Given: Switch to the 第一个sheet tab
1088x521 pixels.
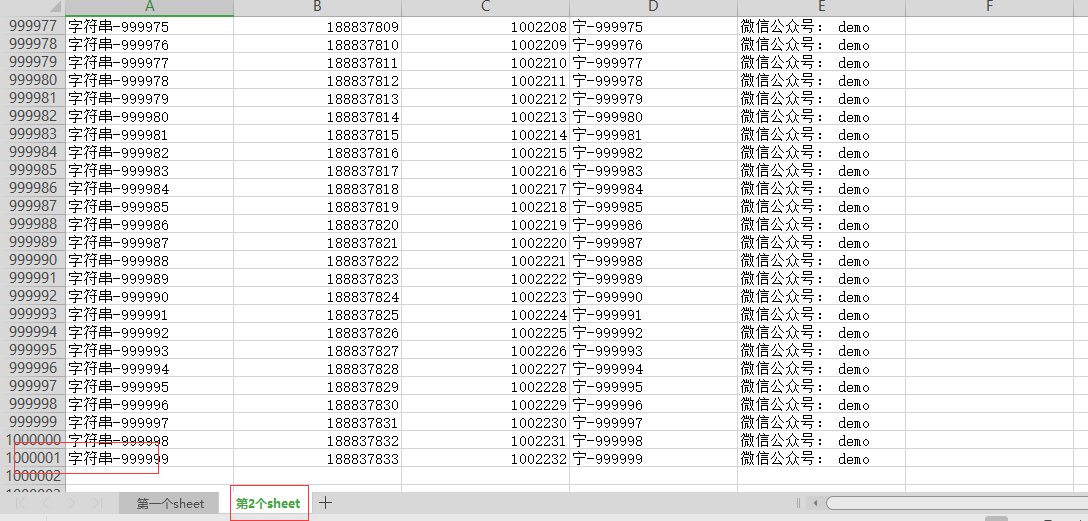Looking at the screenshot, I should click(x=171, y=504).
